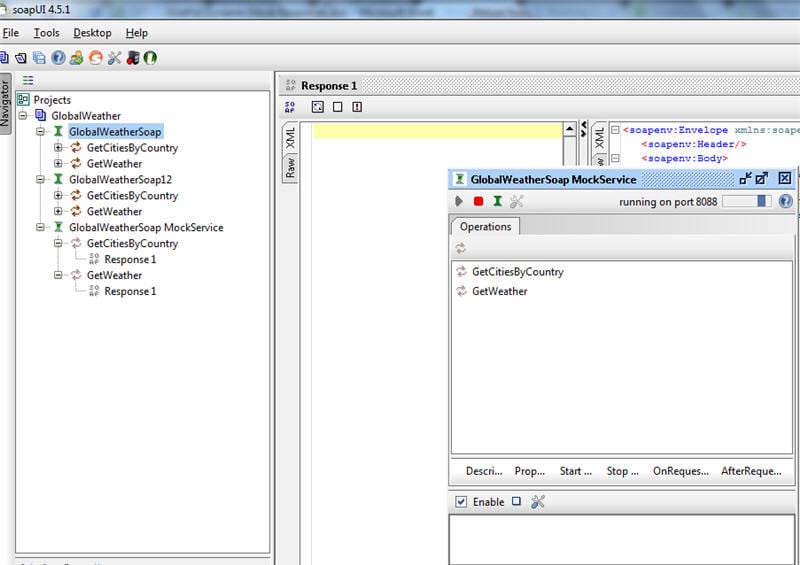Open the Tools menu
The image size is (800, 565).
pos(46,33)
